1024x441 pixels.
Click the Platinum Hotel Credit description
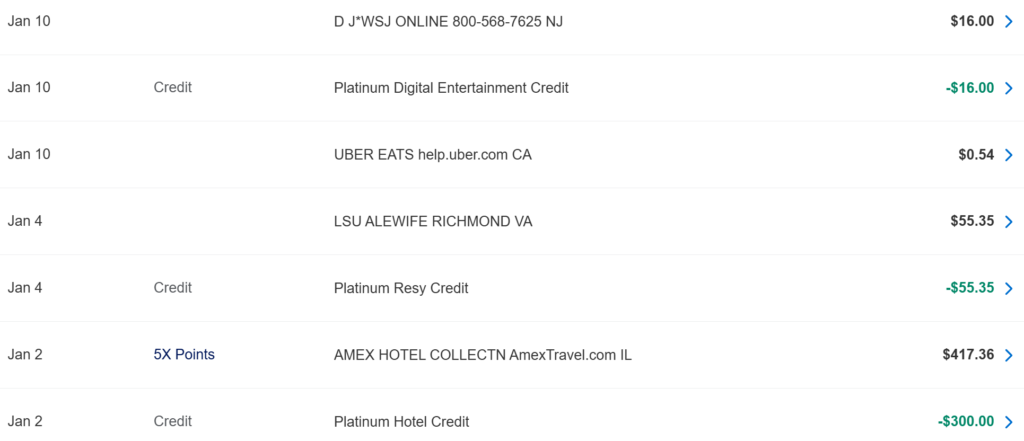coord(401,422)
